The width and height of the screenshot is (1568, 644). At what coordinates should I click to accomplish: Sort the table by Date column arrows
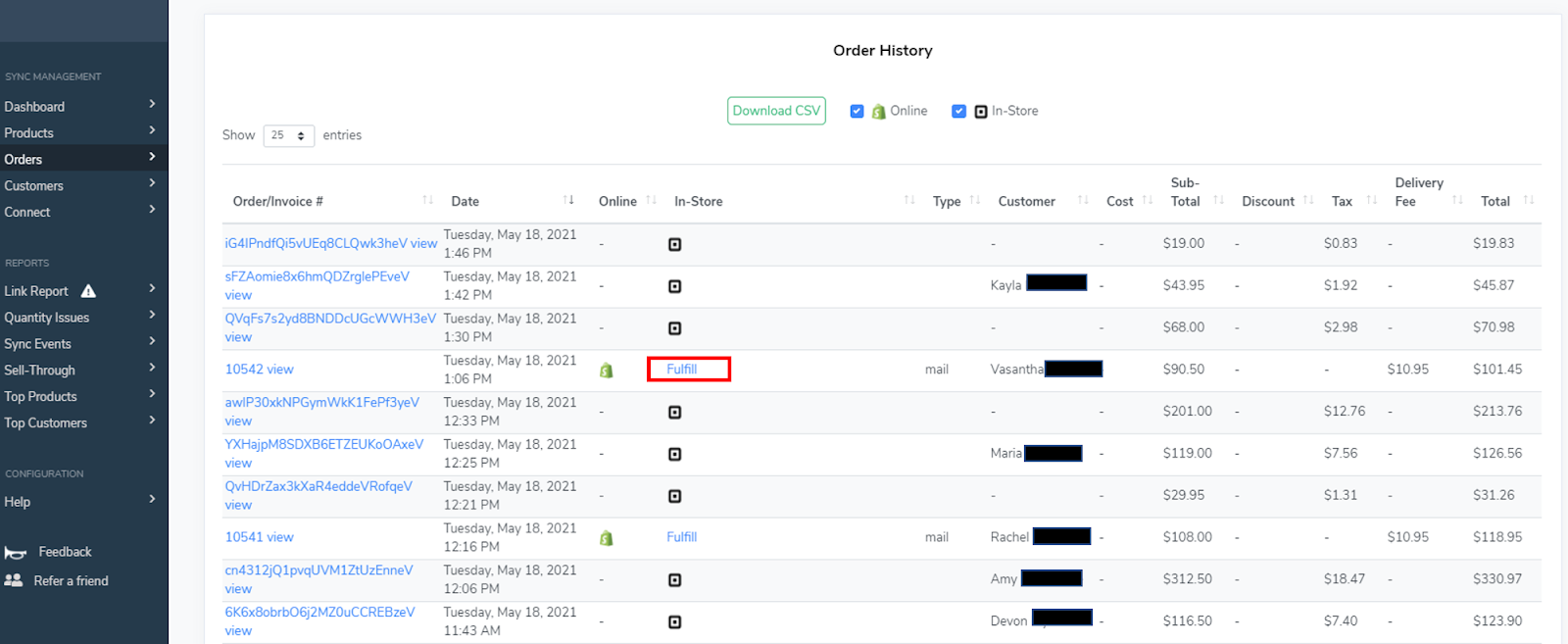click(x=568, y=201)
